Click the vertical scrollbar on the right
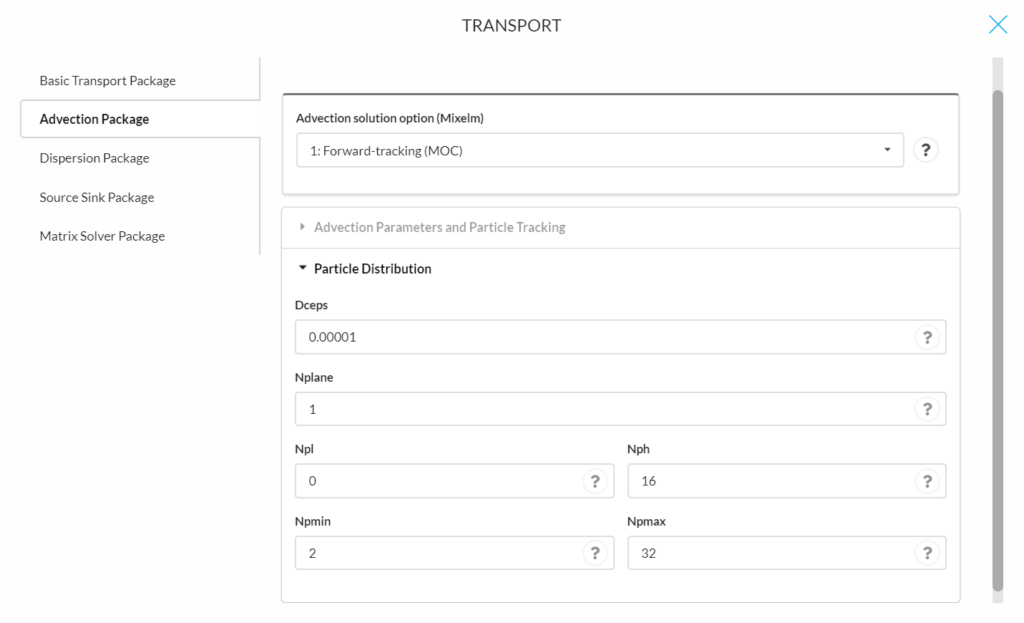The image size is (1024, 623). (x=997, y=340)
